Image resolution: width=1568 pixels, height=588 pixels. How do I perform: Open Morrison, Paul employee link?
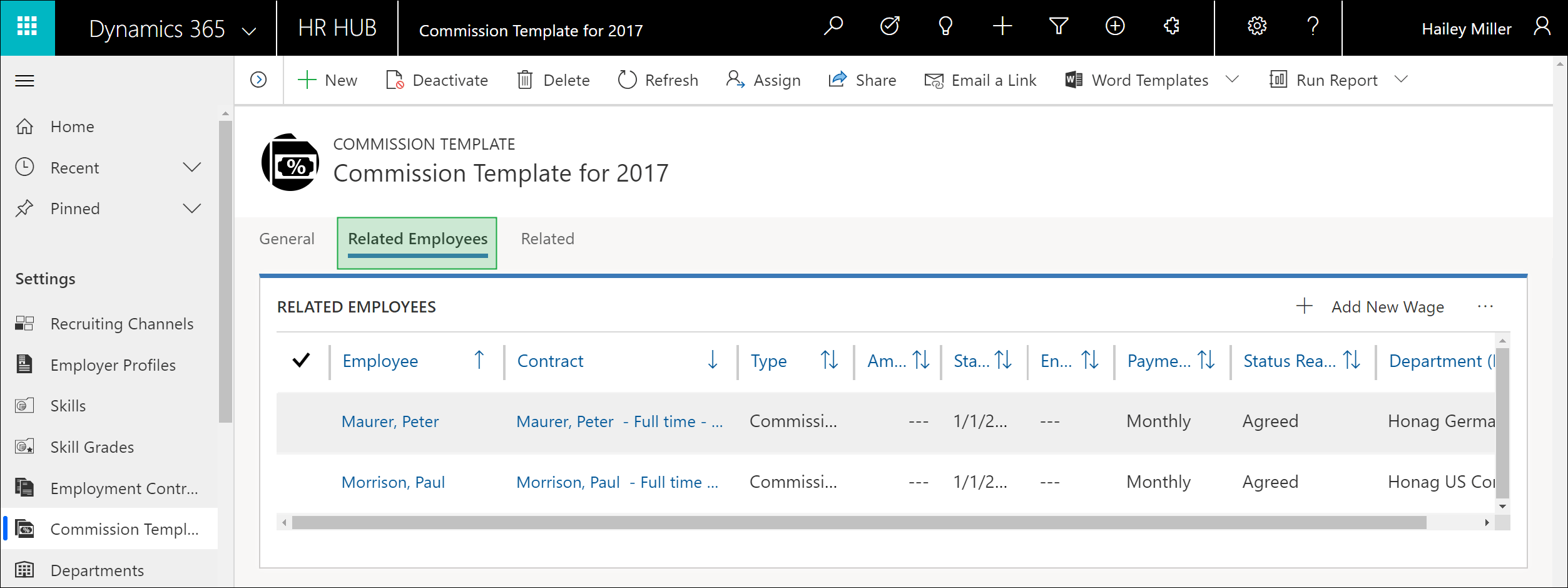393,482
